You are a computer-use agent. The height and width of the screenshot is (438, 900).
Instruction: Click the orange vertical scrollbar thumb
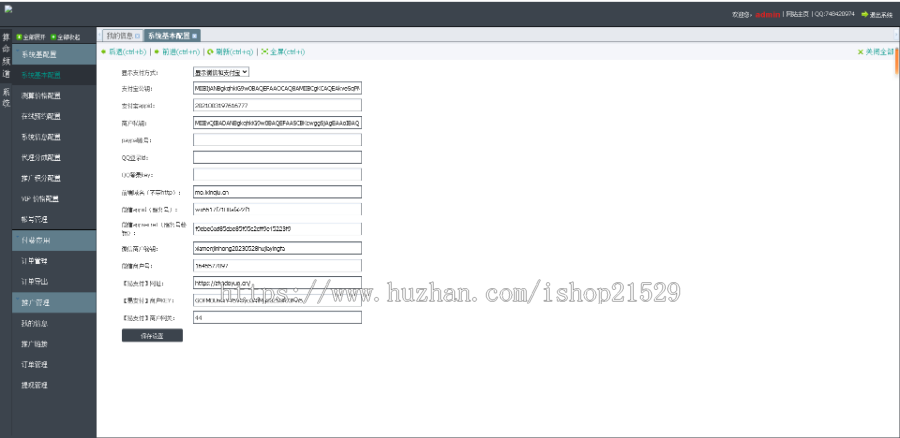coord(897,62)
